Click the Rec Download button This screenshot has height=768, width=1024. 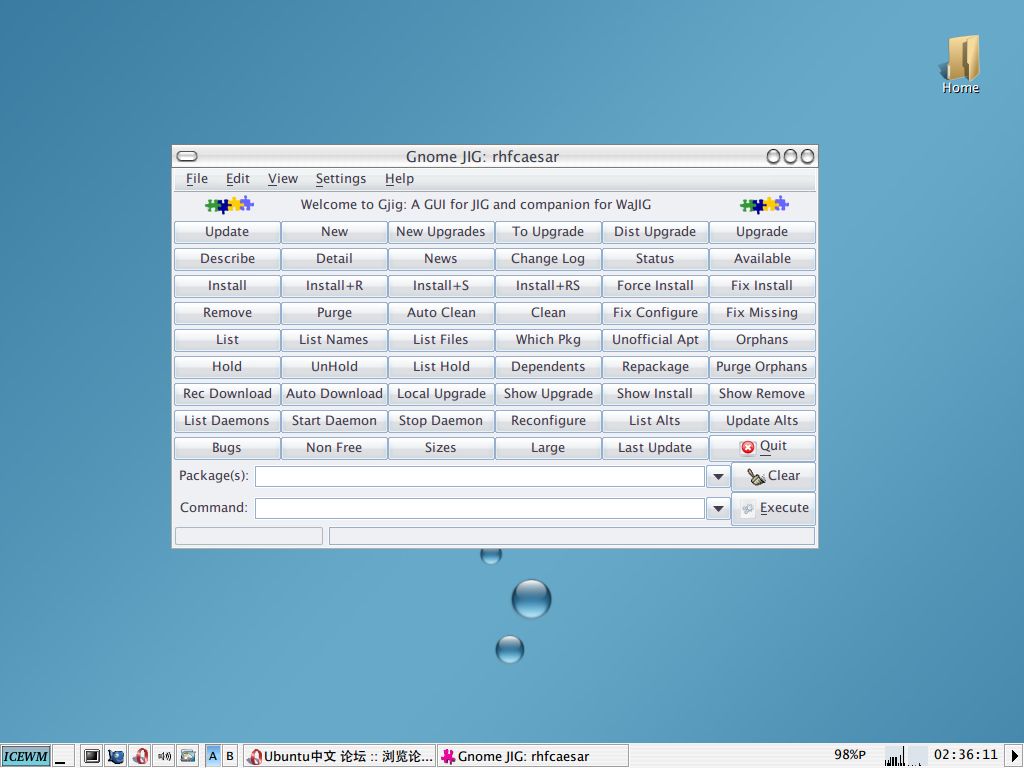click(x=227, y=394)
